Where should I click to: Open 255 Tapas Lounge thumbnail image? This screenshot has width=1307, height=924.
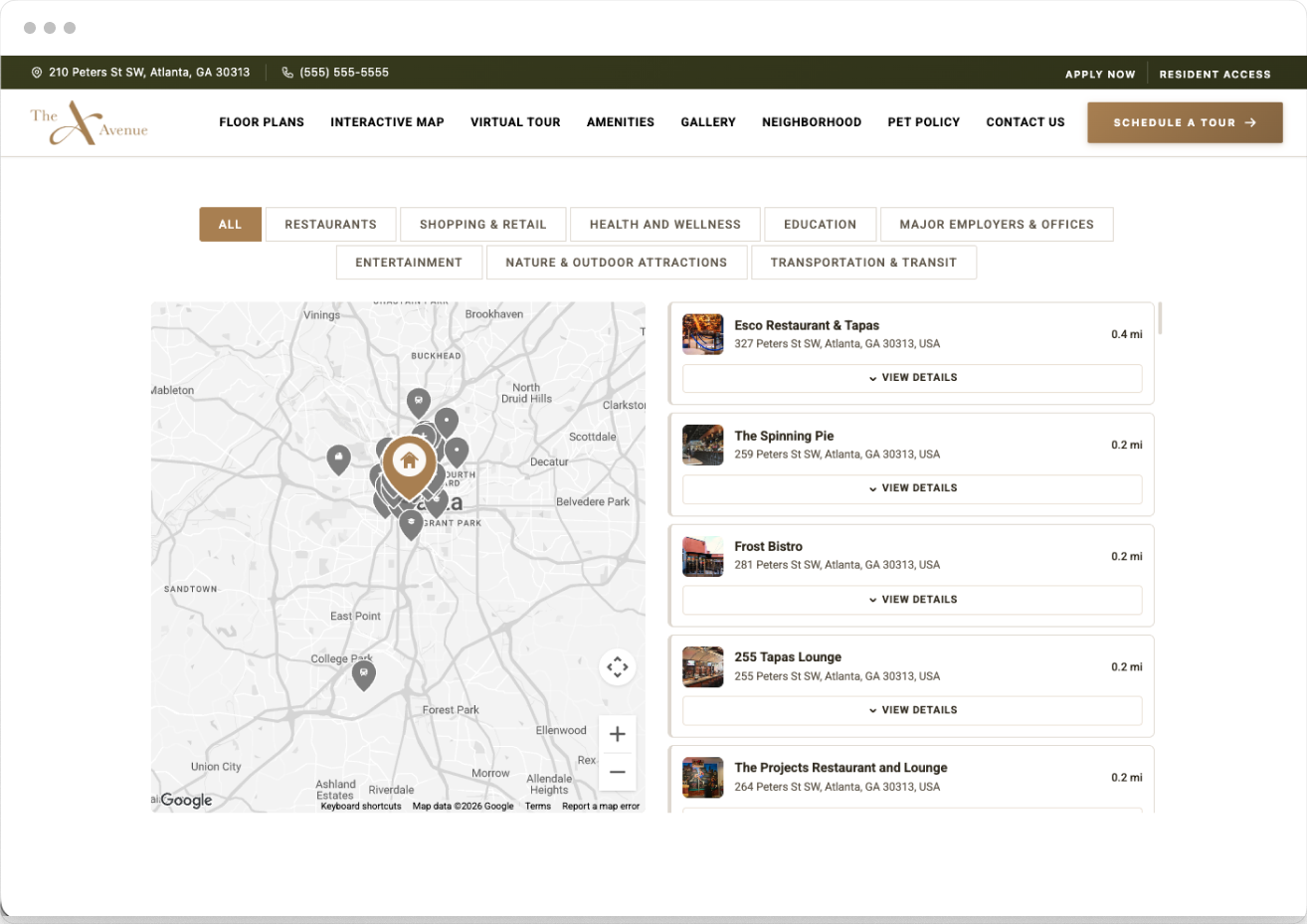tap(702, 666)
